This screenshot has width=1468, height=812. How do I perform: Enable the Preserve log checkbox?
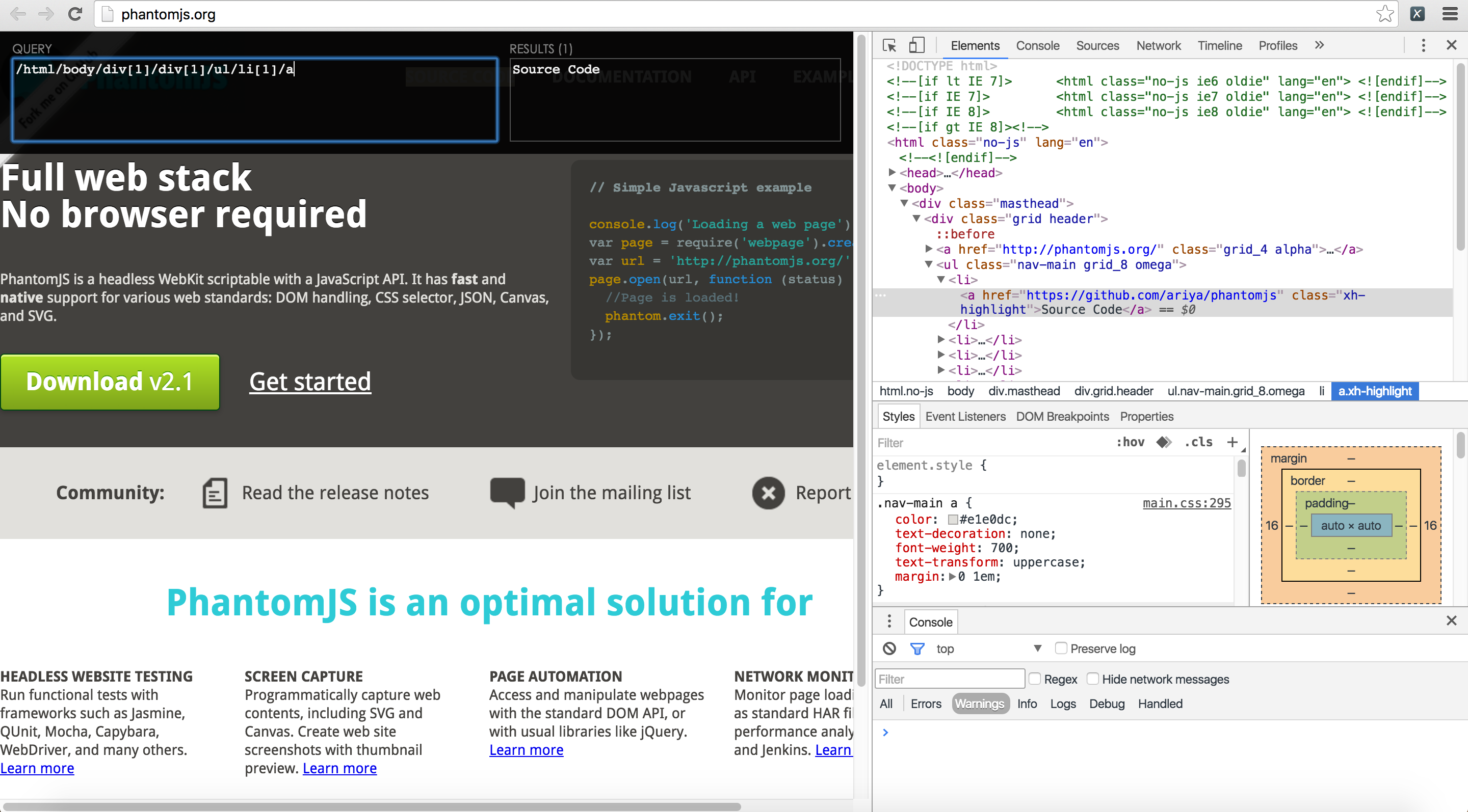click(x=1061, y=648)
